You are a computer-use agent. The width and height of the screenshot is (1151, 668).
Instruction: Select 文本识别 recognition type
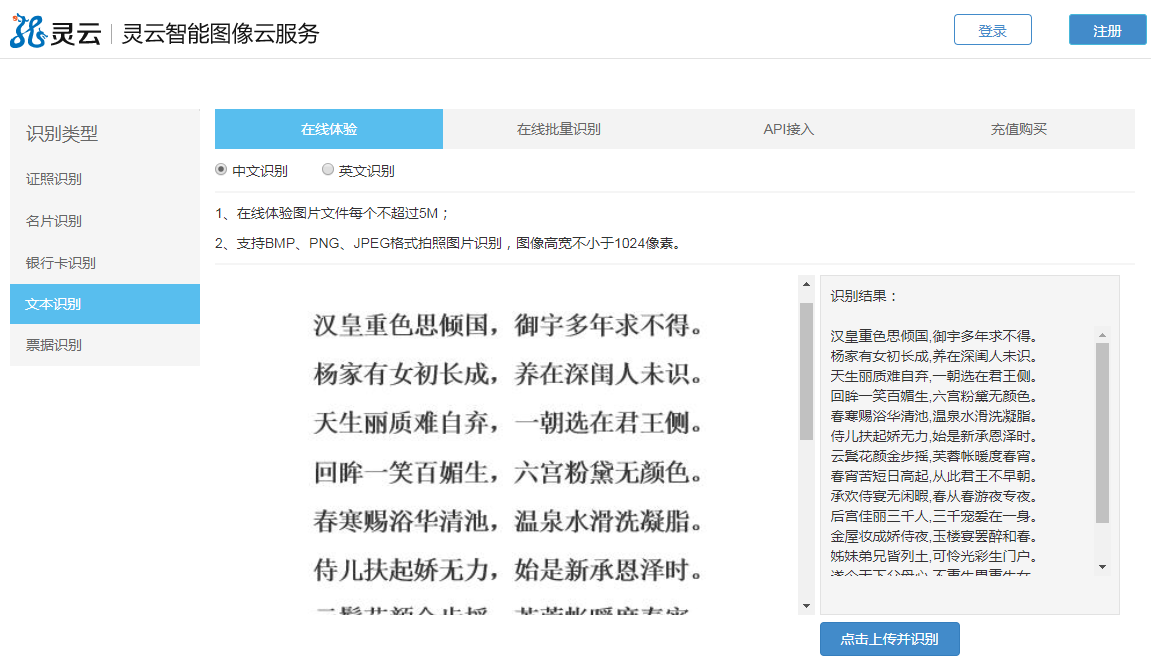[x=54, y=304]
